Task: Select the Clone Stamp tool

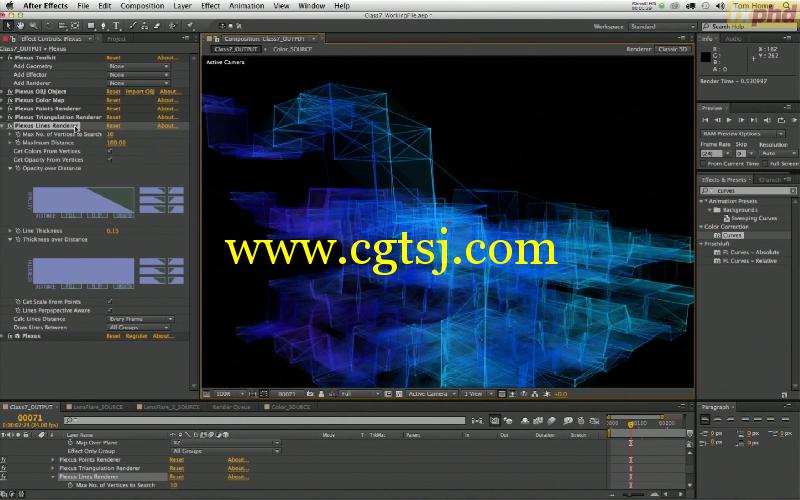Action: (145, 26)
